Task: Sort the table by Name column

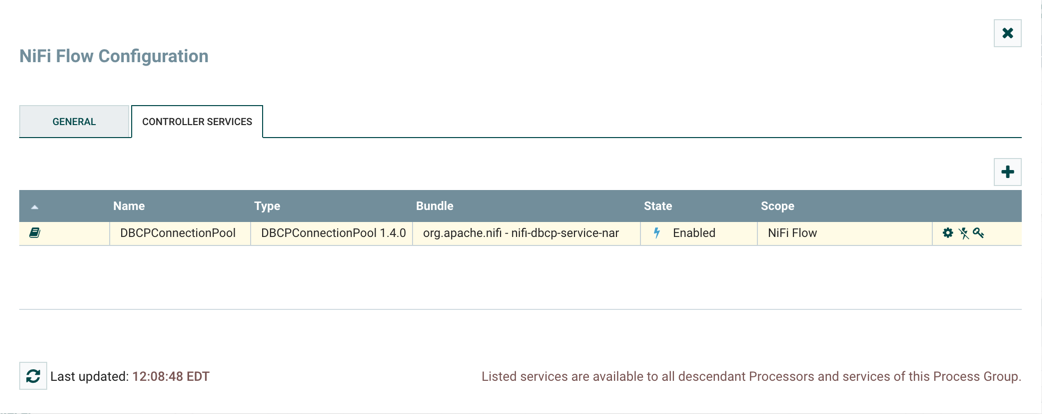Action: (129, 206)
